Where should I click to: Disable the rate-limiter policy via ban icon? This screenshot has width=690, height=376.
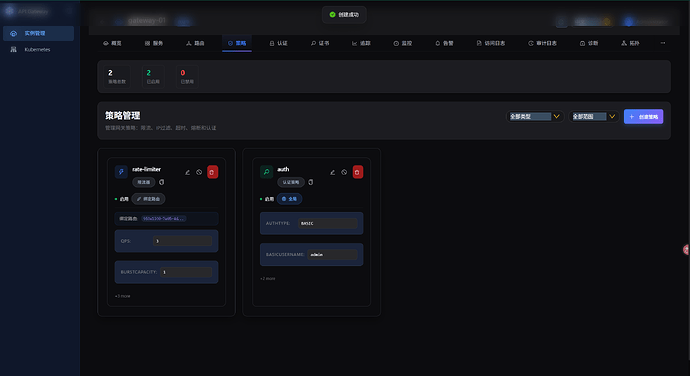(199, 172)
